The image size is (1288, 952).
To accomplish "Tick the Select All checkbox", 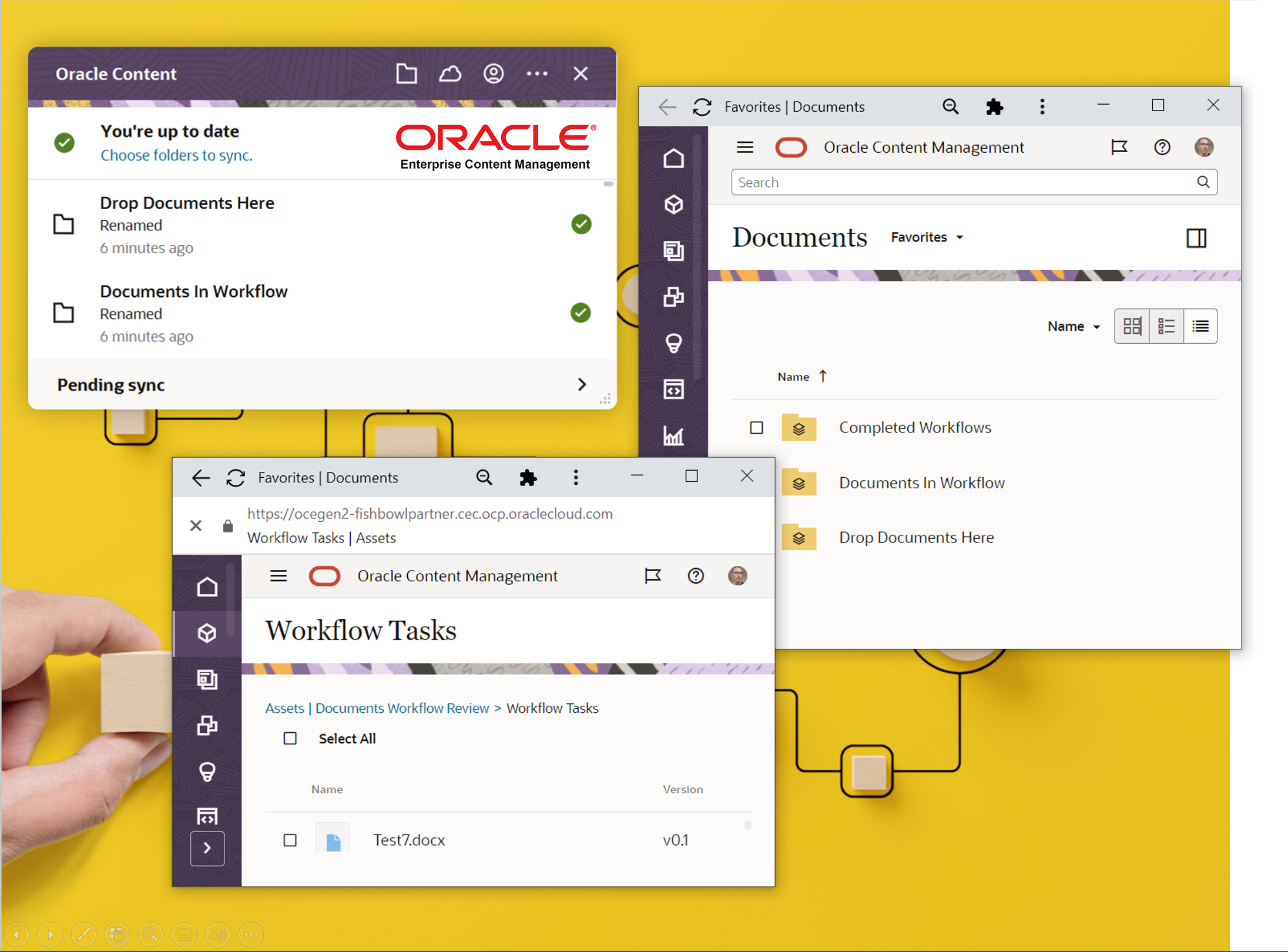I will (290, 739).
